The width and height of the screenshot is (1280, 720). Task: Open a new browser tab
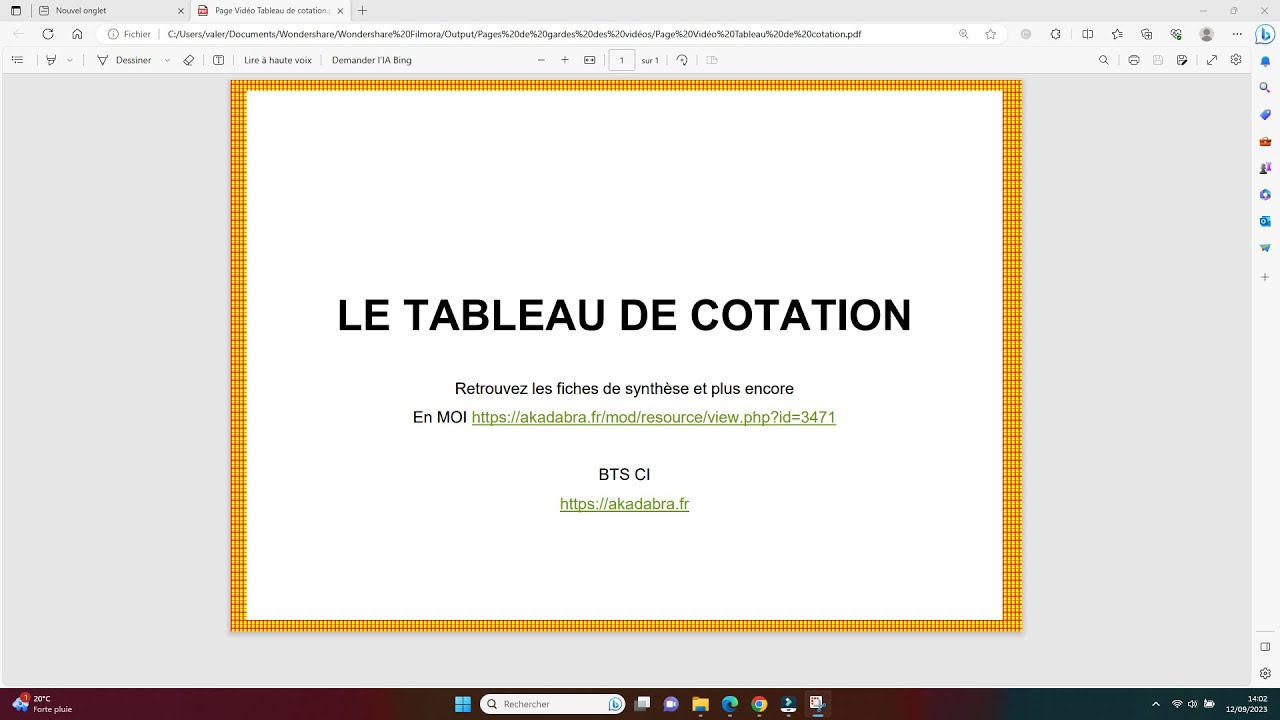coord(362,10)
